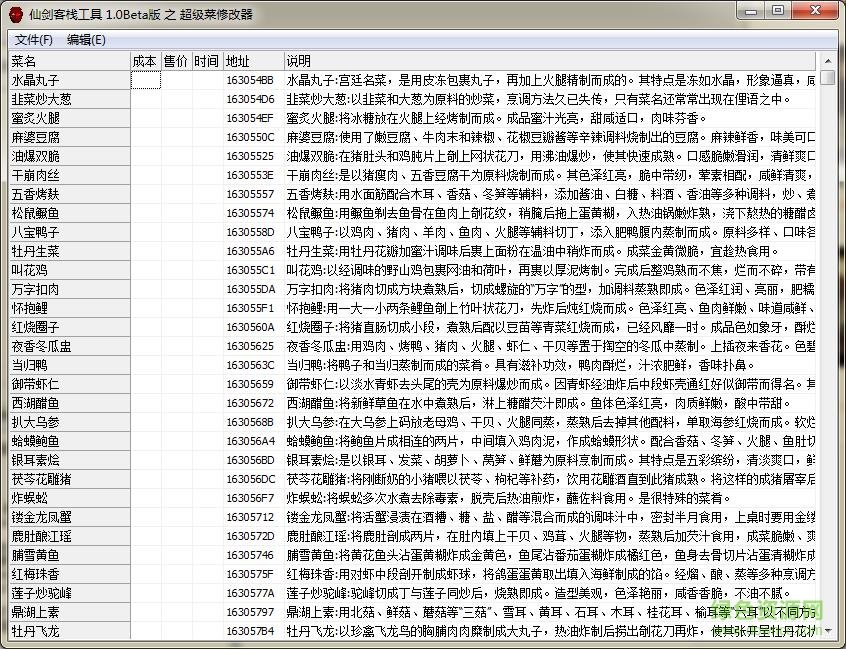Click the 售价 column header
The width and height of the screenshot is (846, 649).
pyautogui.click(x=174, y=62)
